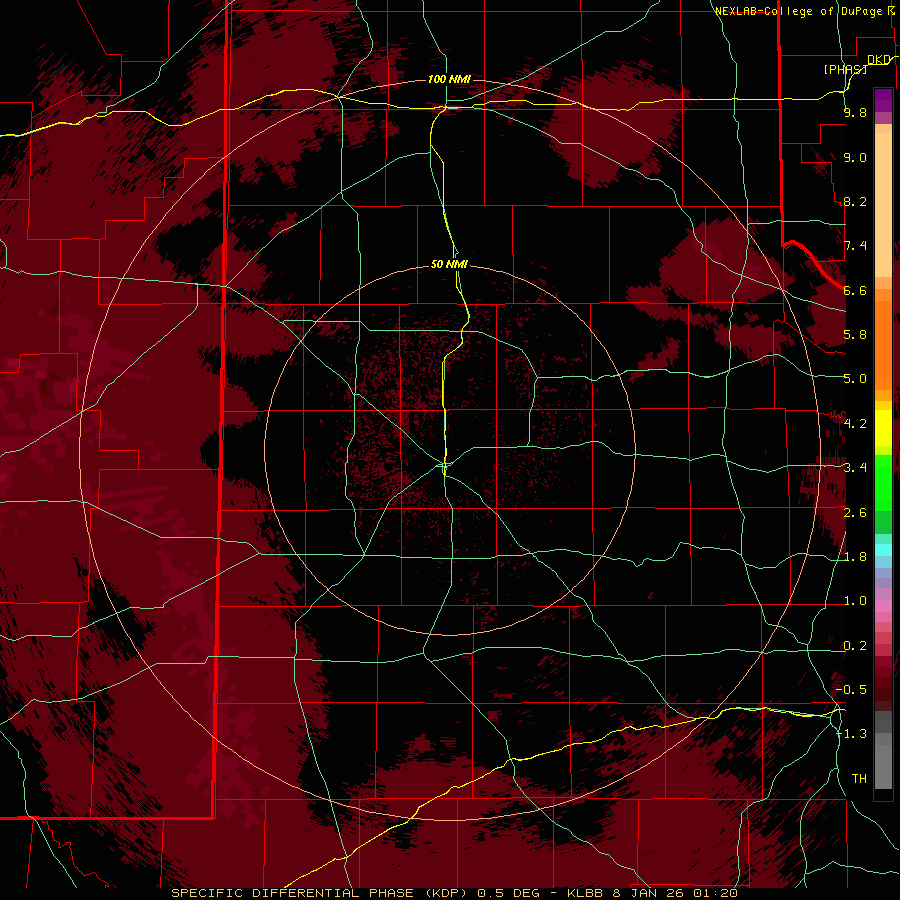Click the [PHAS] legend heading
900x900 pixels.
click(x=845, y=69)
